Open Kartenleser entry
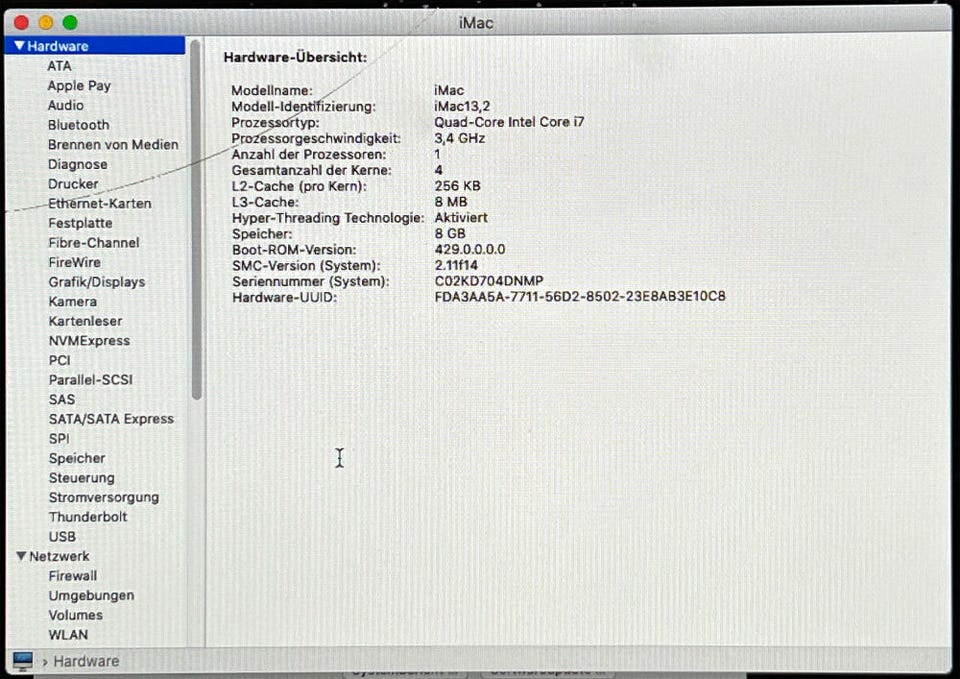960x679 pixels. 85,321
